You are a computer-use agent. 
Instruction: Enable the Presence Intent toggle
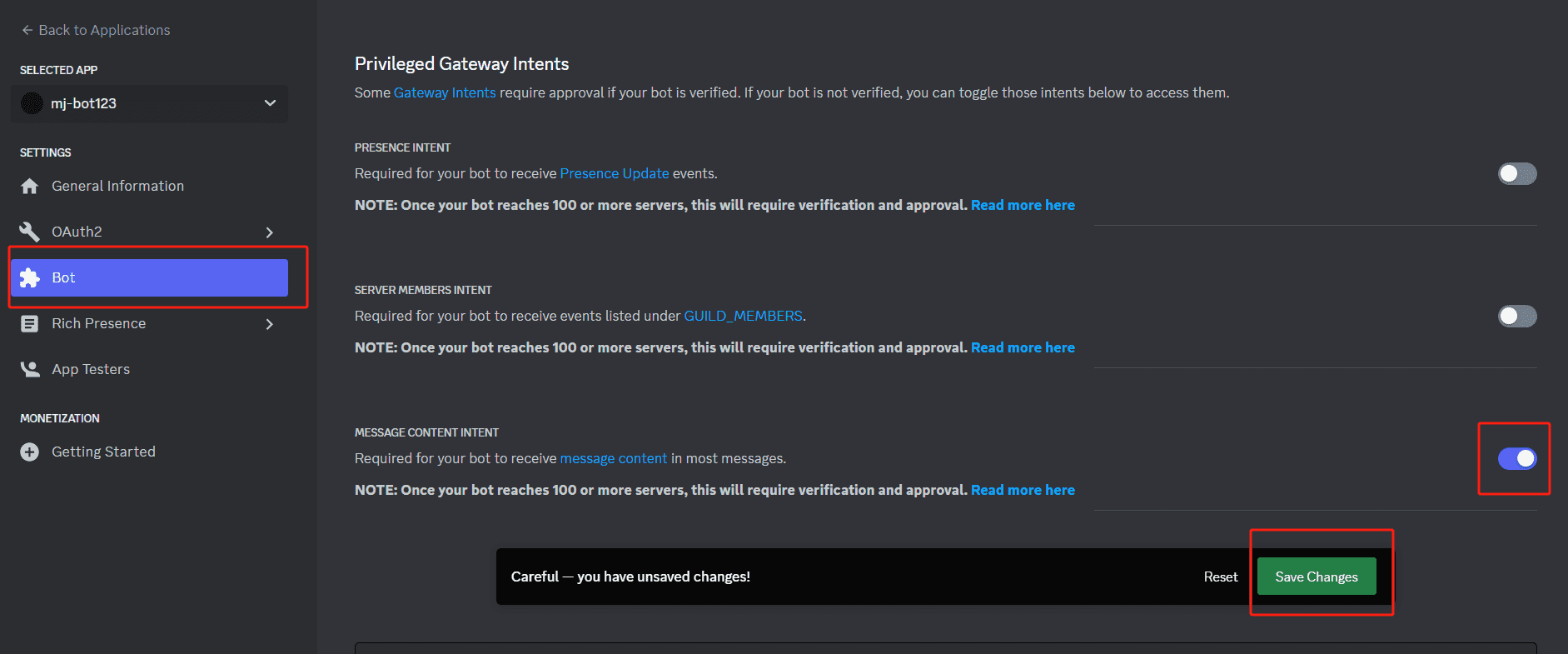click(1517, 173)
